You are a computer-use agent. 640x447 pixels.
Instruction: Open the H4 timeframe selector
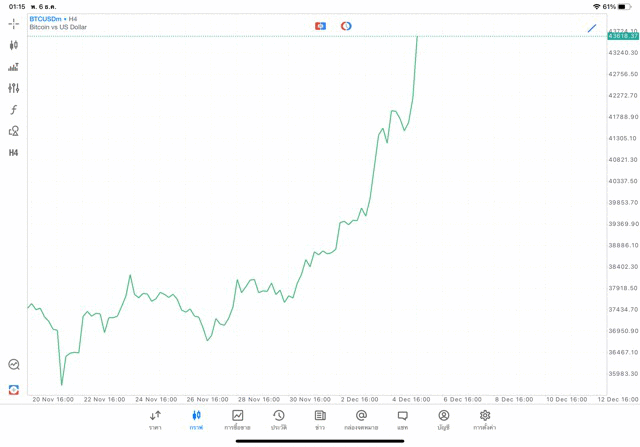[13, 153]
